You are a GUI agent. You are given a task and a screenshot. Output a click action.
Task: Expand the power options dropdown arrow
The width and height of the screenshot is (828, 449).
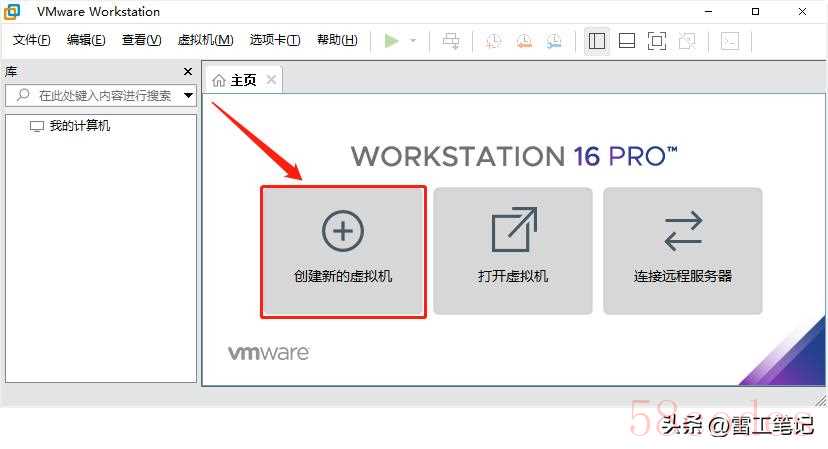point(413,41)
